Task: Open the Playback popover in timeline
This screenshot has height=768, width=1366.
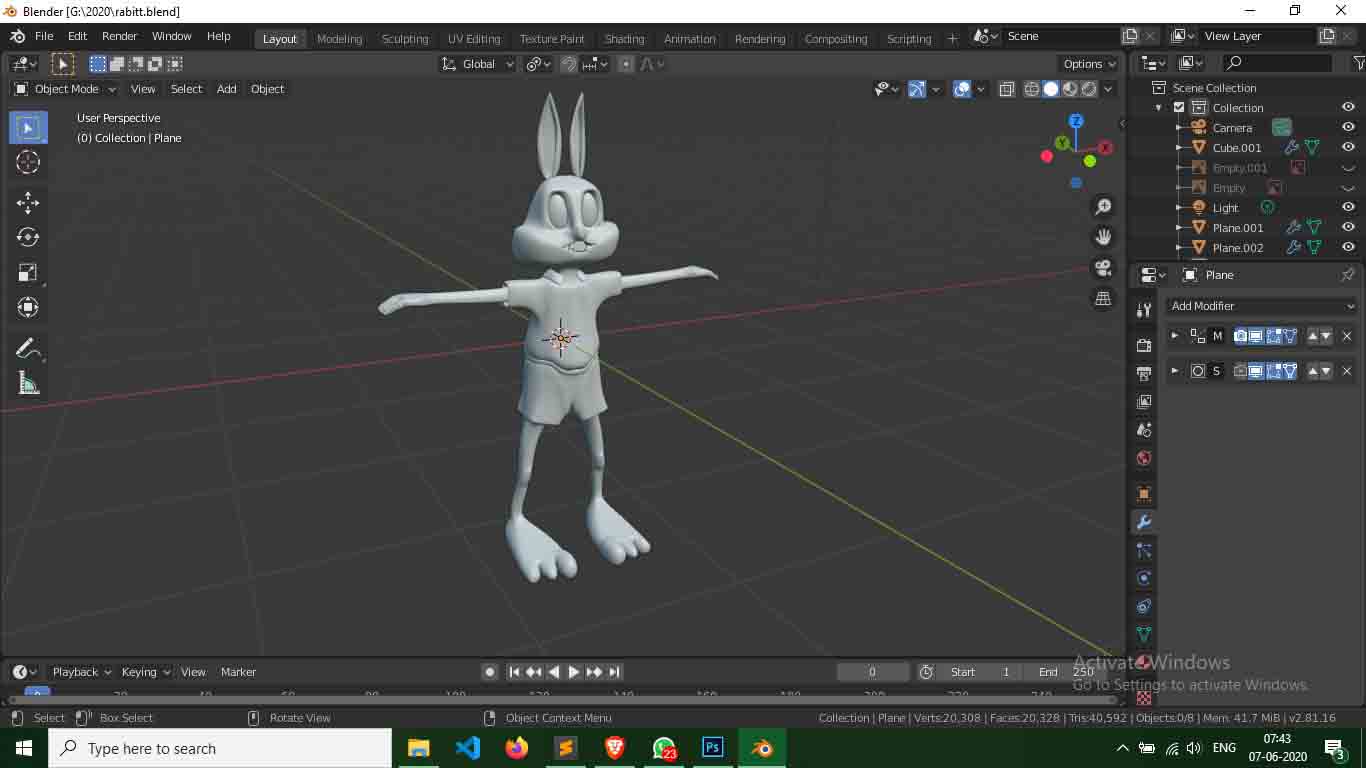Action: pyautogui.click(x=81, y=672)
